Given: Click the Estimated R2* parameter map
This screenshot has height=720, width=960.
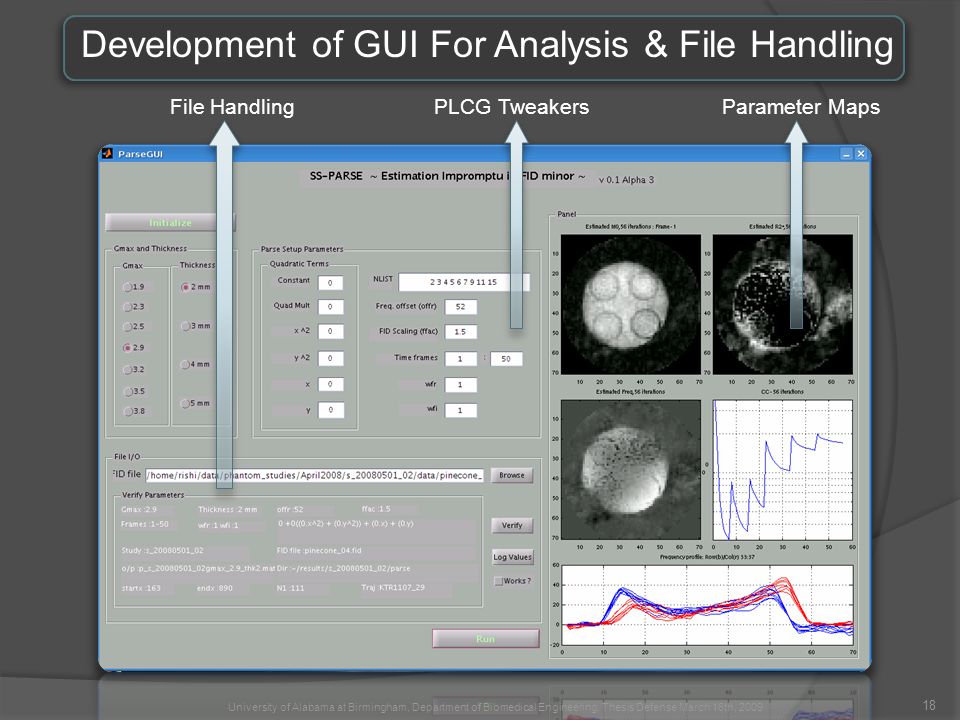Looking at the screenshot, I should (x=782, y=304).
